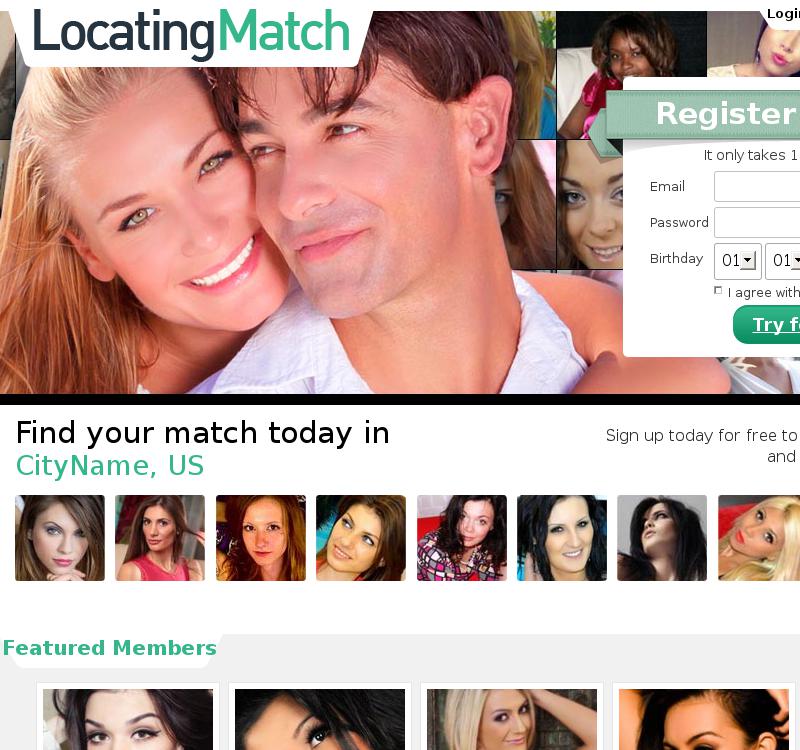This screenshot has width=800, height=750.
Task: Open the grayscale dark-haired member thumbnail
Action: tap(662, 538)
